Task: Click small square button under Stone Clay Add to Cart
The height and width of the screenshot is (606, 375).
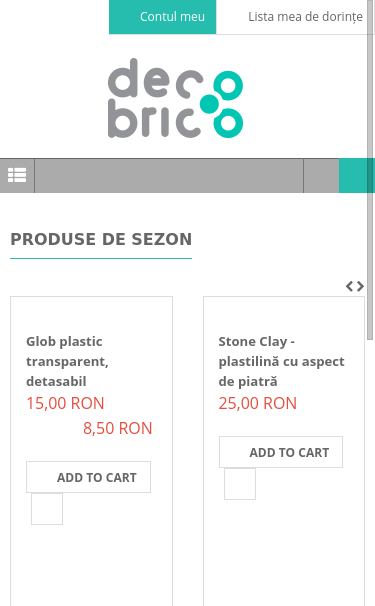Action: click(x=240, y=484)
